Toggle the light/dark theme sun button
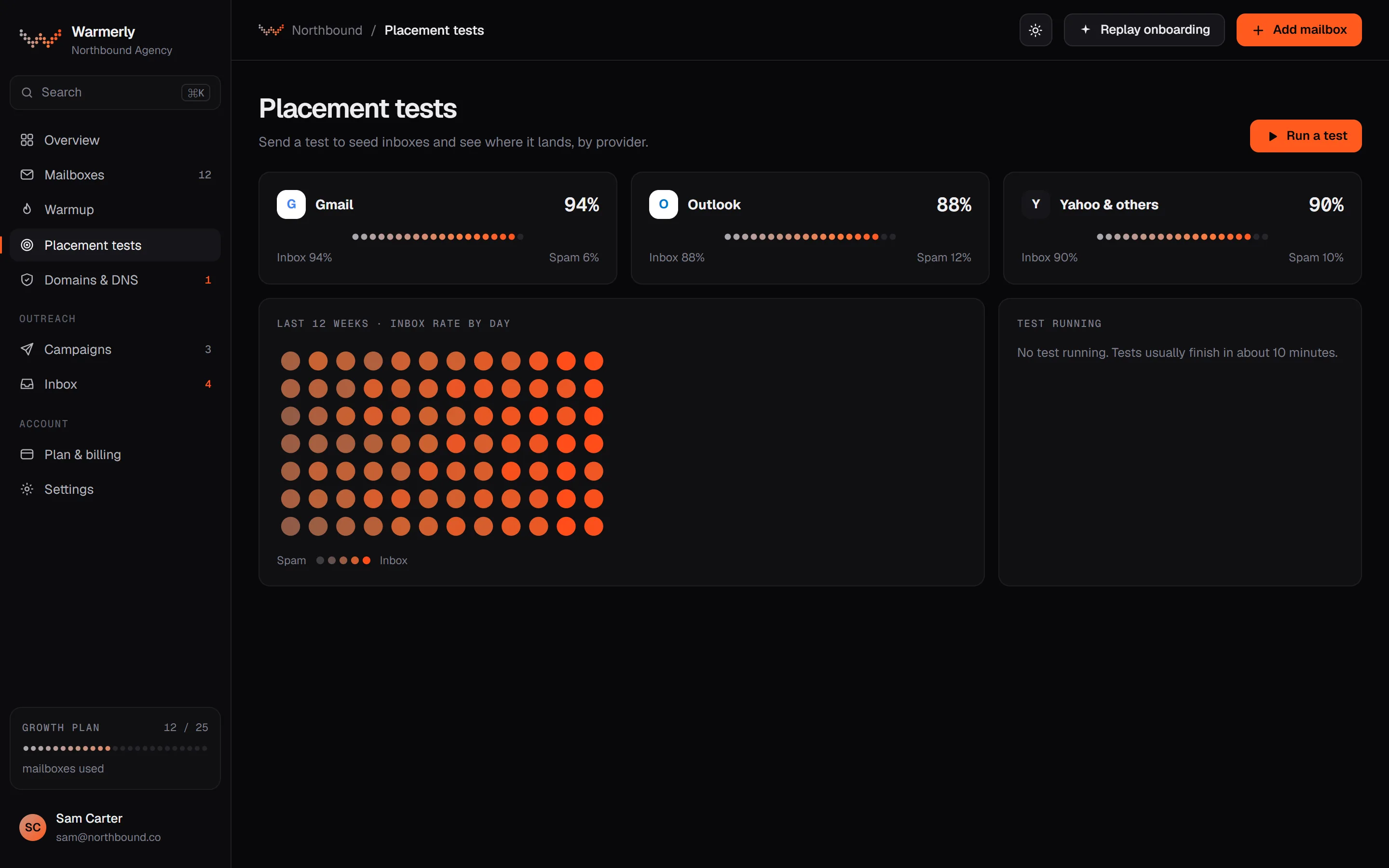 pos(1035,30)
